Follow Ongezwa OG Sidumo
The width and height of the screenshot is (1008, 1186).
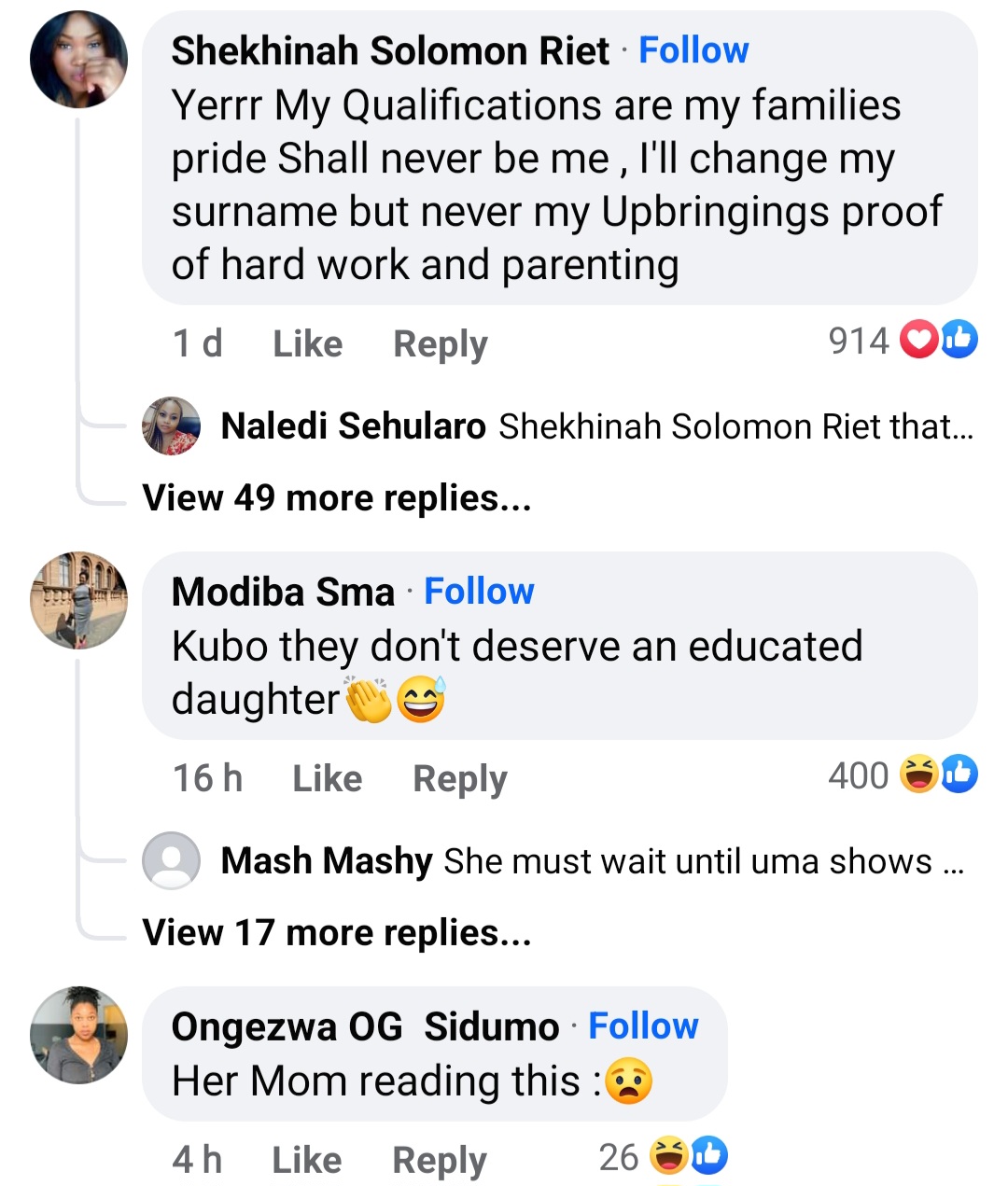(x=642, y=1025)
